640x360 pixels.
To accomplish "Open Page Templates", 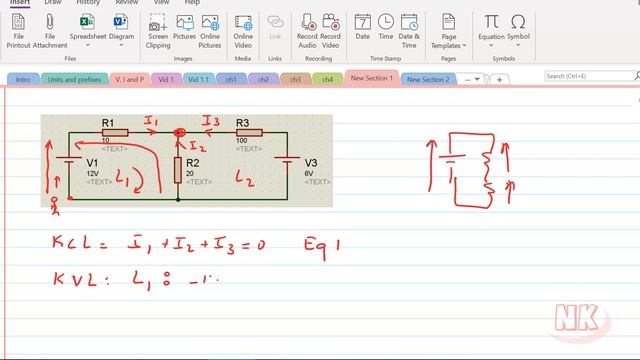I will [x=449, y=31].
